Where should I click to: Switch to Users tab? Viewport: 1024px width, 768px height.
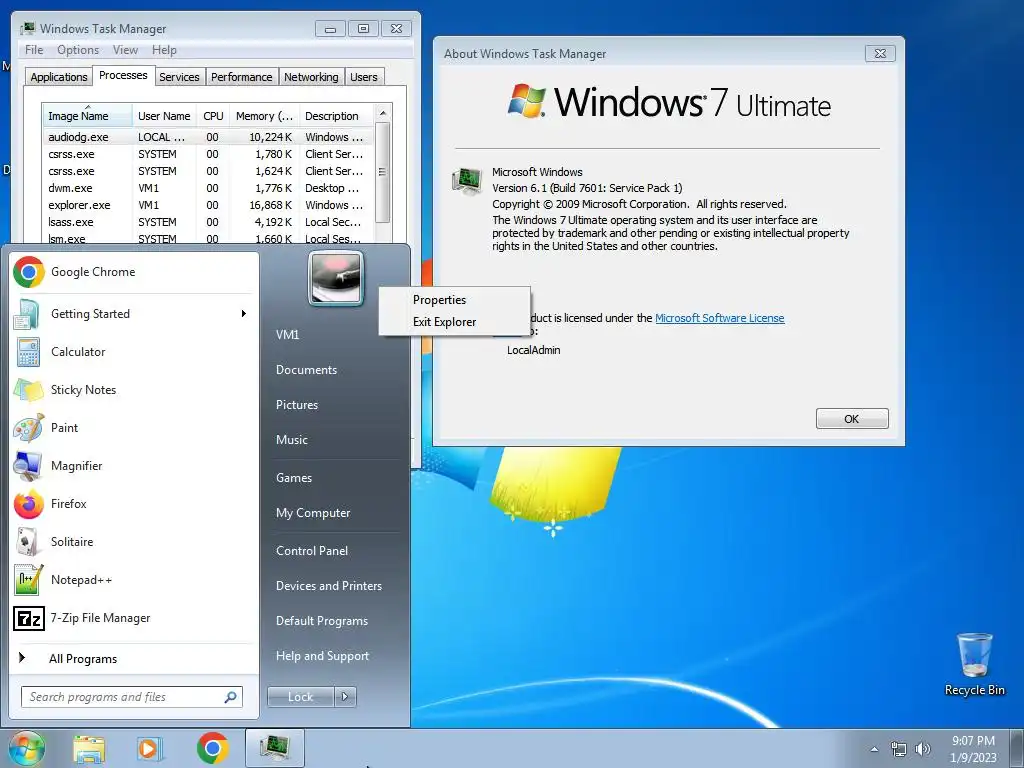click(363, 77)
